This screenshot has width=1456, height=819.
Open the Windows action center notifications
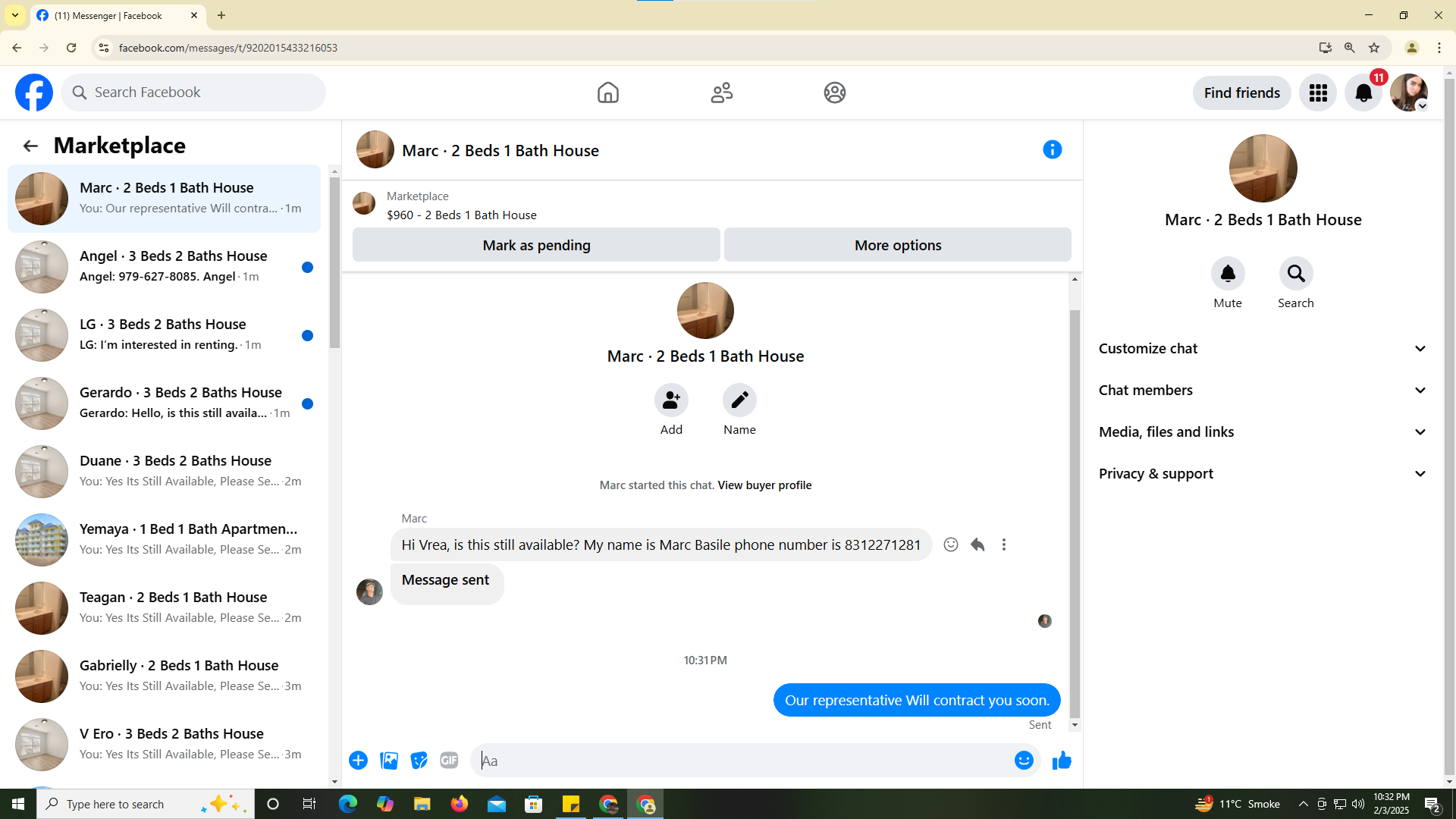coord(1432,804)
